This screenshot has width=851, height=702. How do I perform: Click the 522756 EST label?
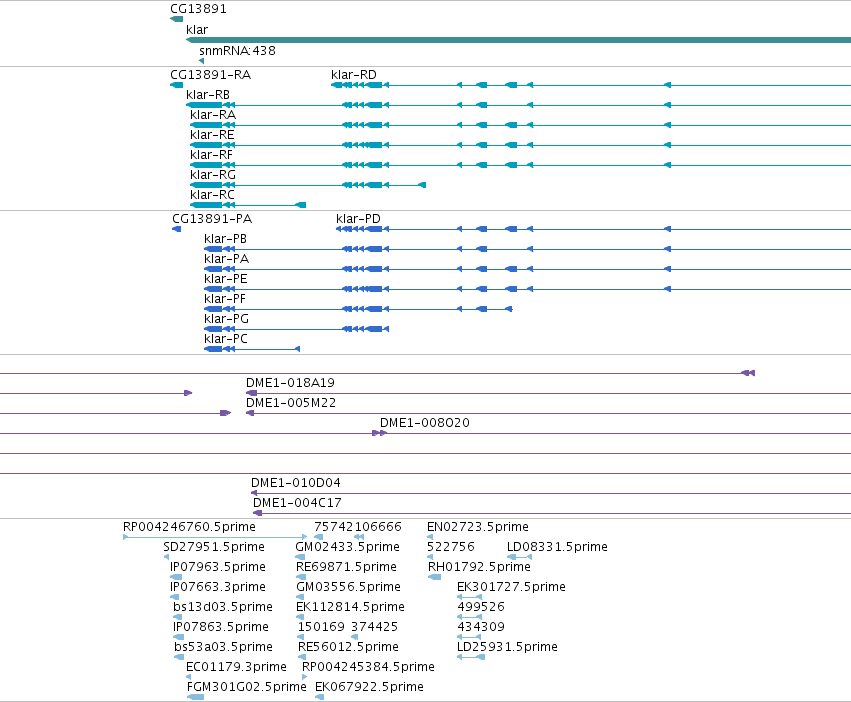pos(450,547)
